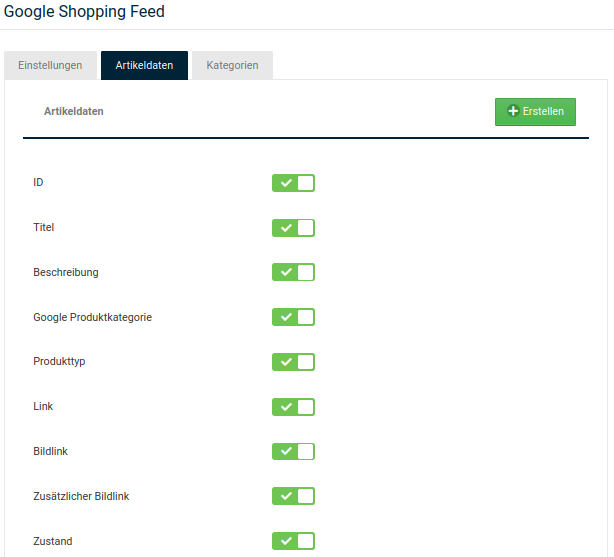Click the Zusätzlicher Bildlink label
Screen dimensions: 614x557
[x=81, y=496]
